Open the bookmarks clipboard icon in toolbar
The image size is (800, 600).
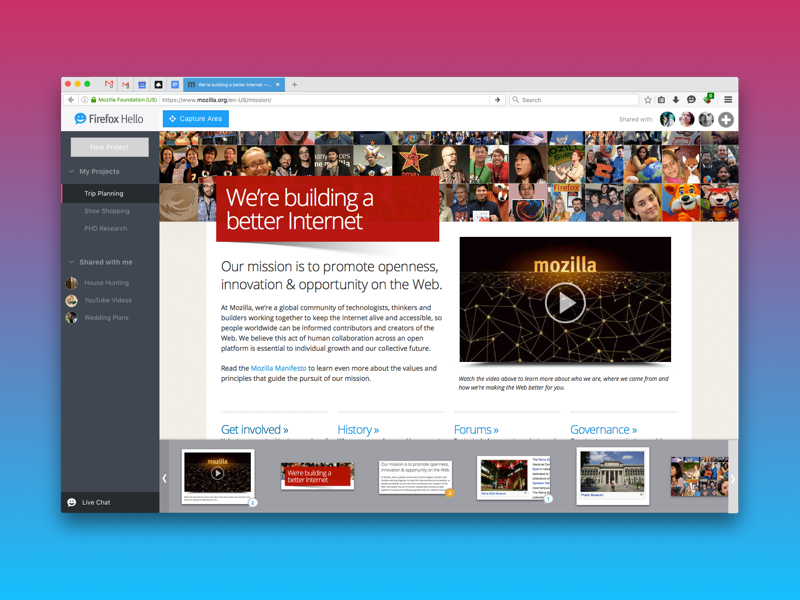[x=662, y=100]
